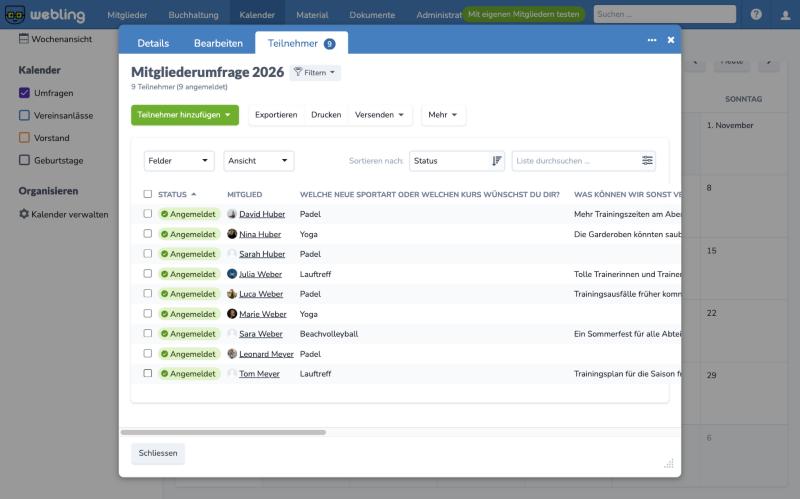Open Sara Weber member link
This screenshot has width=800, height=499.
click(261, 334)
